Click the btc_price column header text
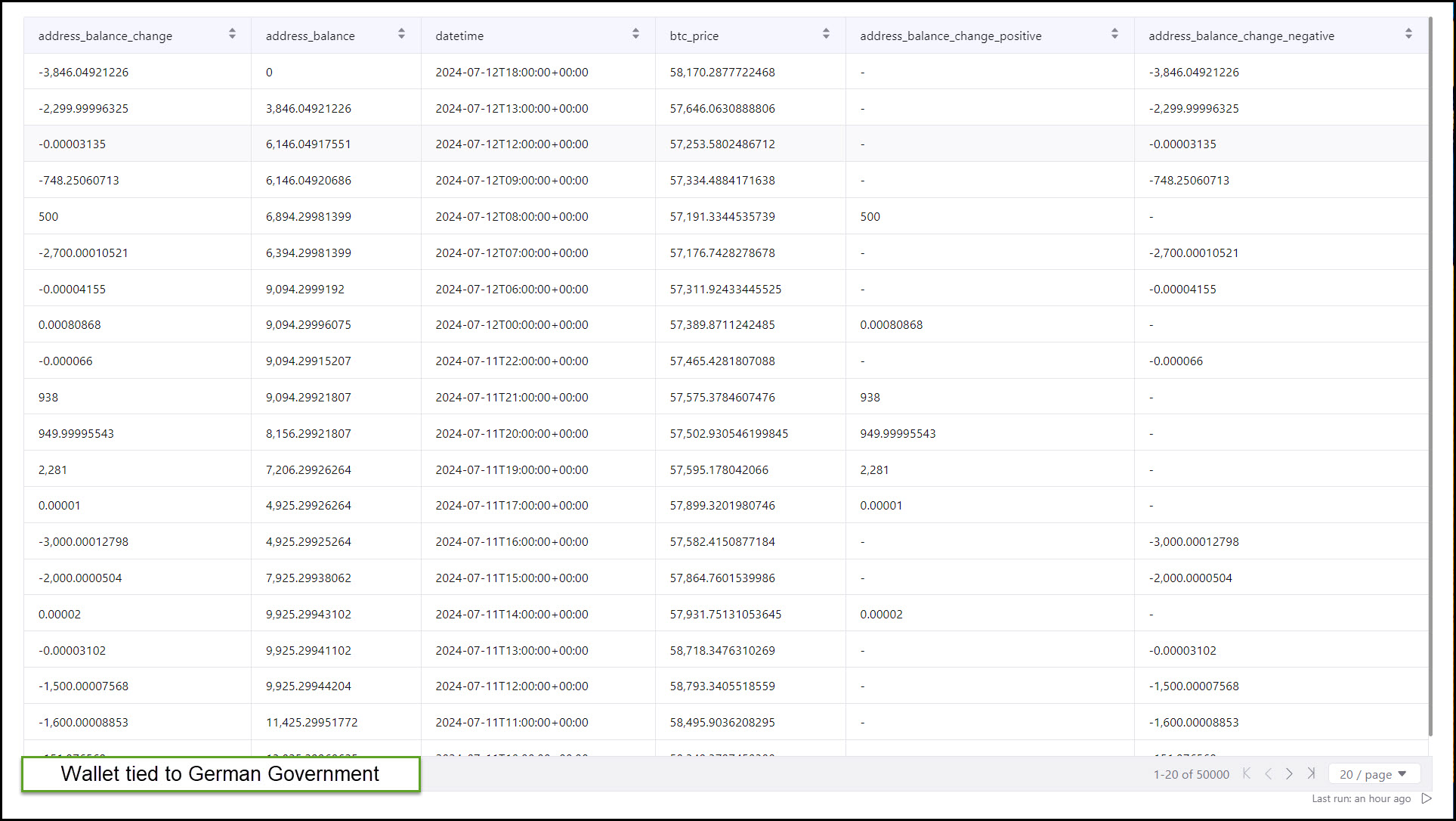 point(694,36)
